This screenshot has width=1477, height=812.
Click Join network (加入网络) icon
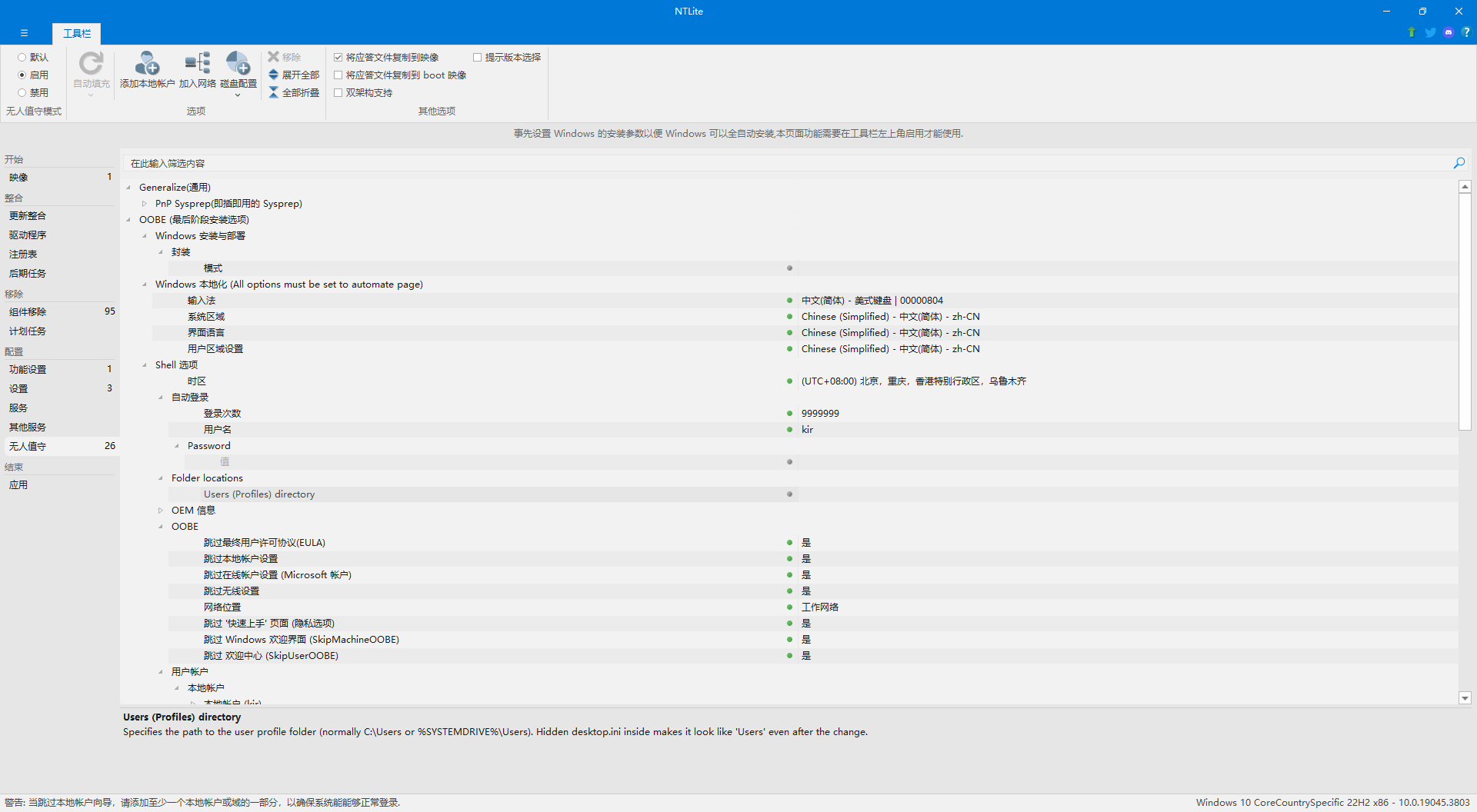198,63
